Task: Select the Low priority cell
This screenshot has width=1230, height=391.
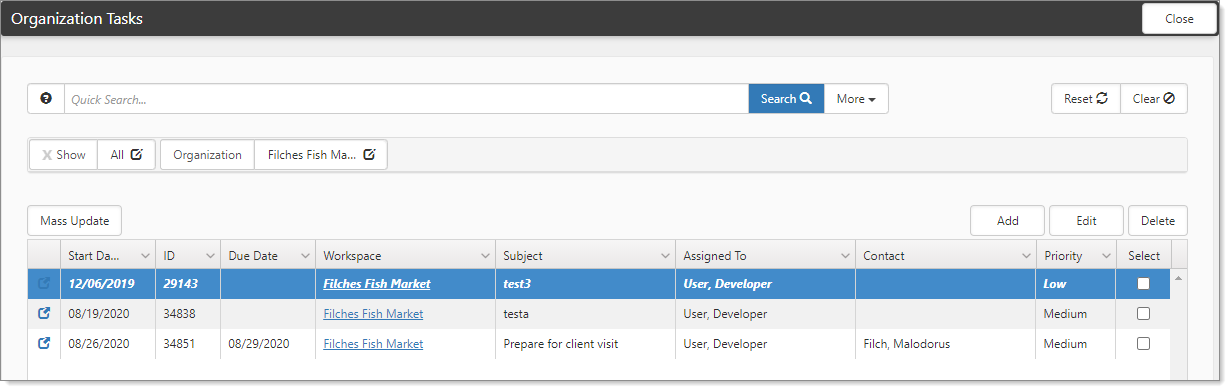Action: [1075, 284]
